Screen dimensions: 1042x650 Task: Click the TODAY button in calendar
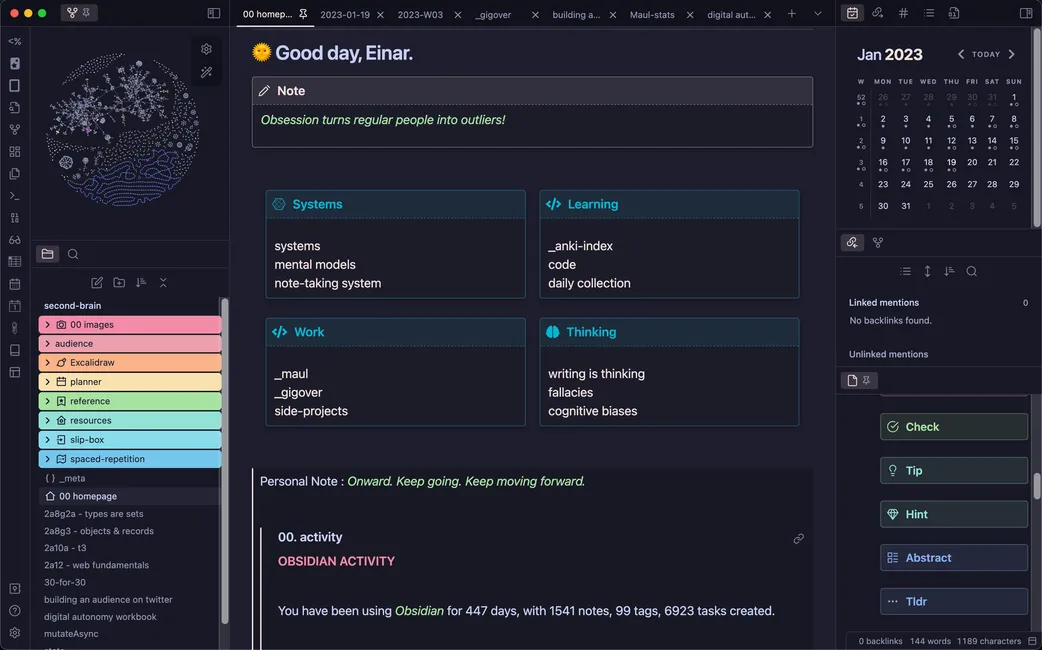click(985, 54)
